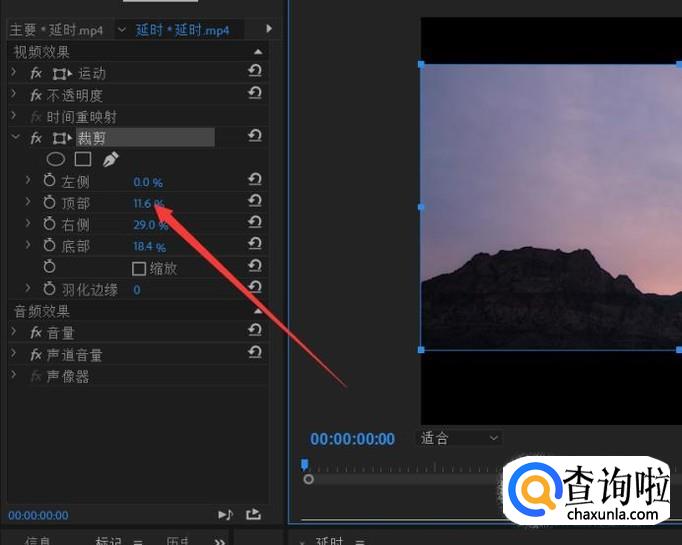Expand the 声道音量 effect
The width and height of the screenshot is (682, 545).
tap(13, 353)
